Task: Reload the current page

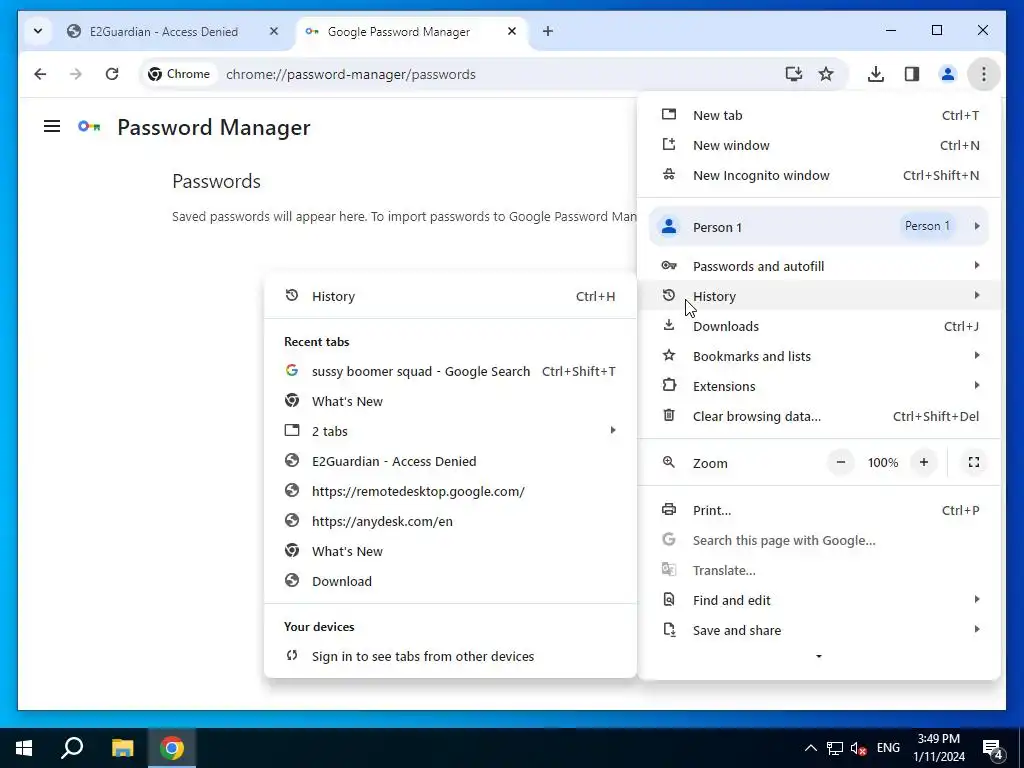Action: (x=112, y=74)
